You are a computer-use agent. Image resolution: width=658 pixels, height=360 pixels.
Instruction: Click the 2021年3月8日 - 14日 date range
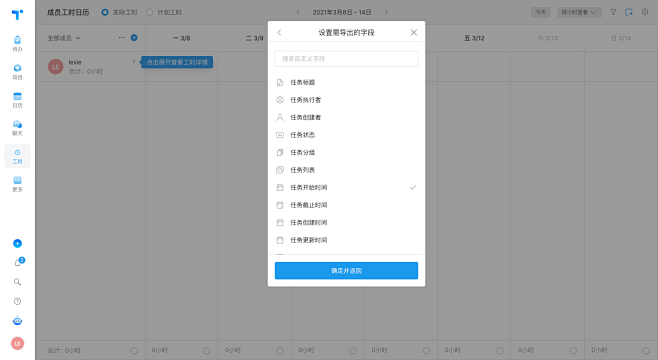[x=342, y=12]
